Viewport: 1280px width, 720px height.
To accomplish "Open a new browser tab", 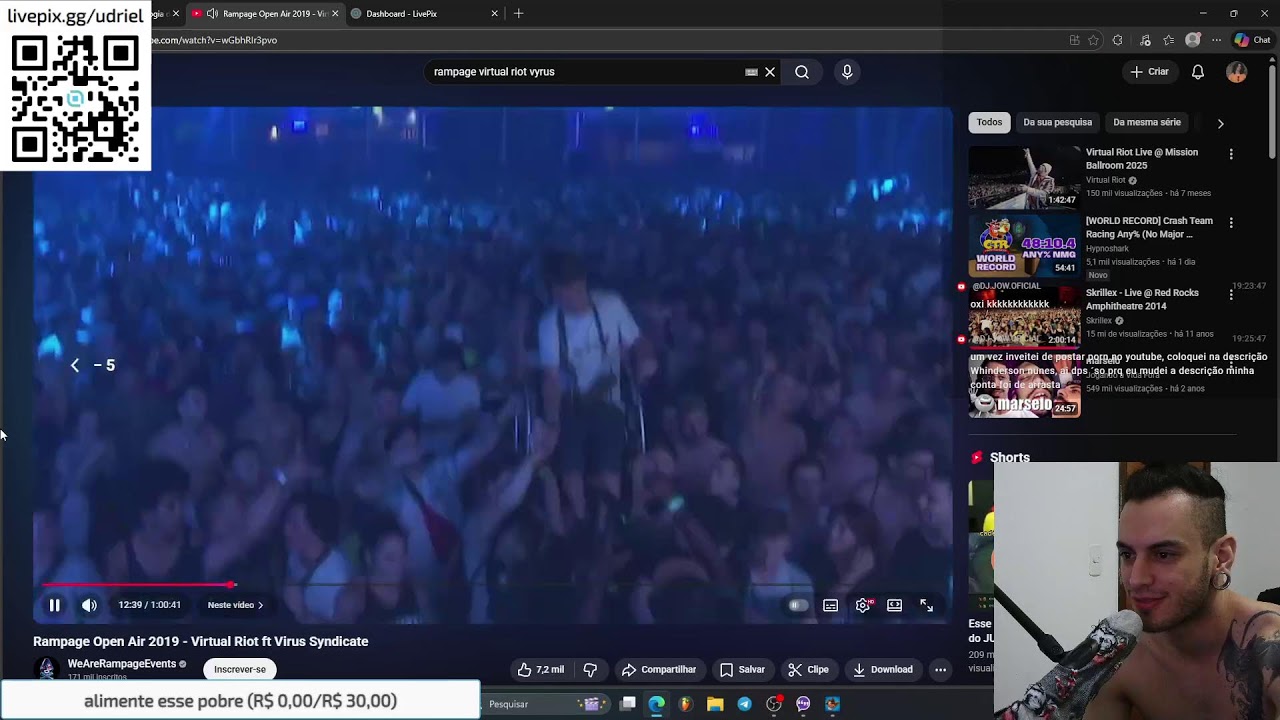I will pos(518,14).
